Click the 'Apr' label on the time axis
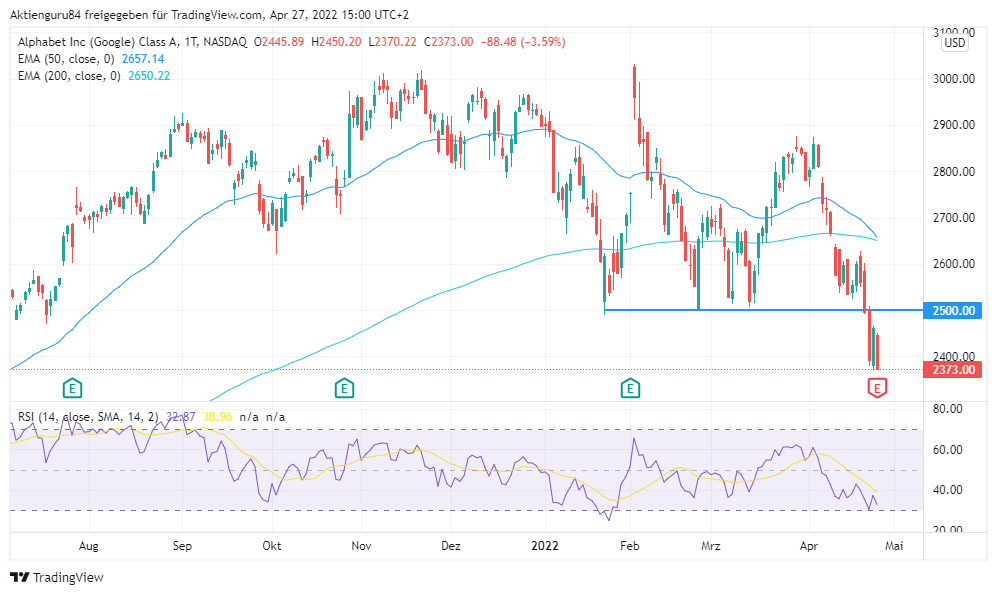This screenshot has width=997, height=595. (809, 546)
